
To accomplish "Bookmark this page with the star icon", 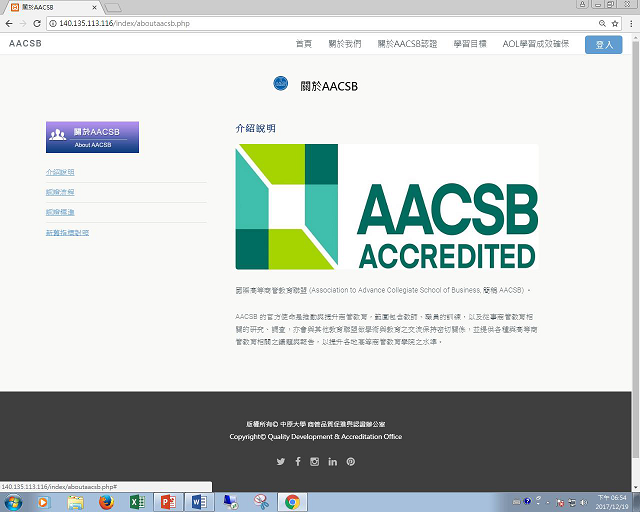I will pos(615,23).
